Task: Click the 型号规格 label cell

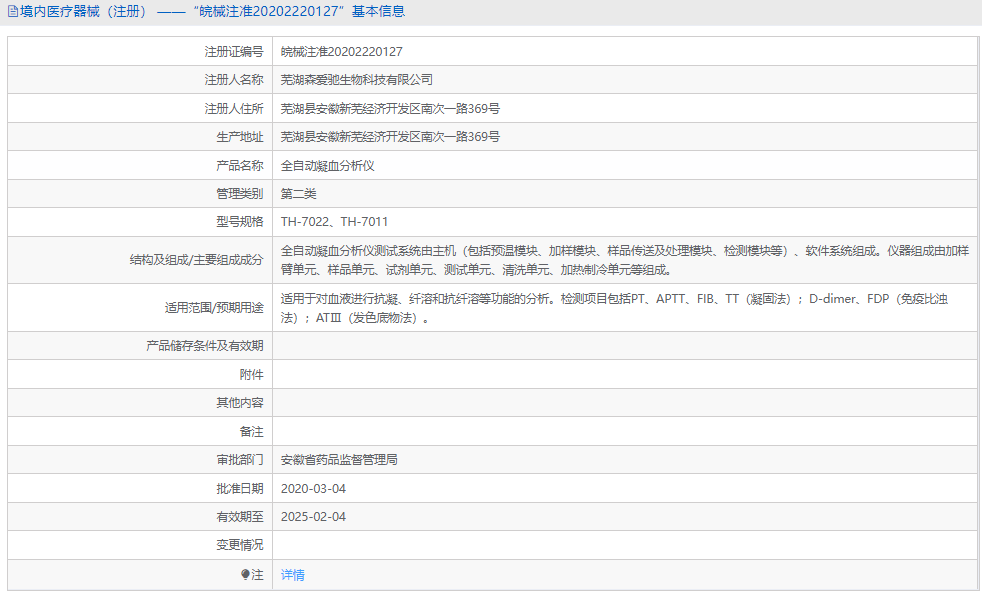Action: [x=140, y=222]
